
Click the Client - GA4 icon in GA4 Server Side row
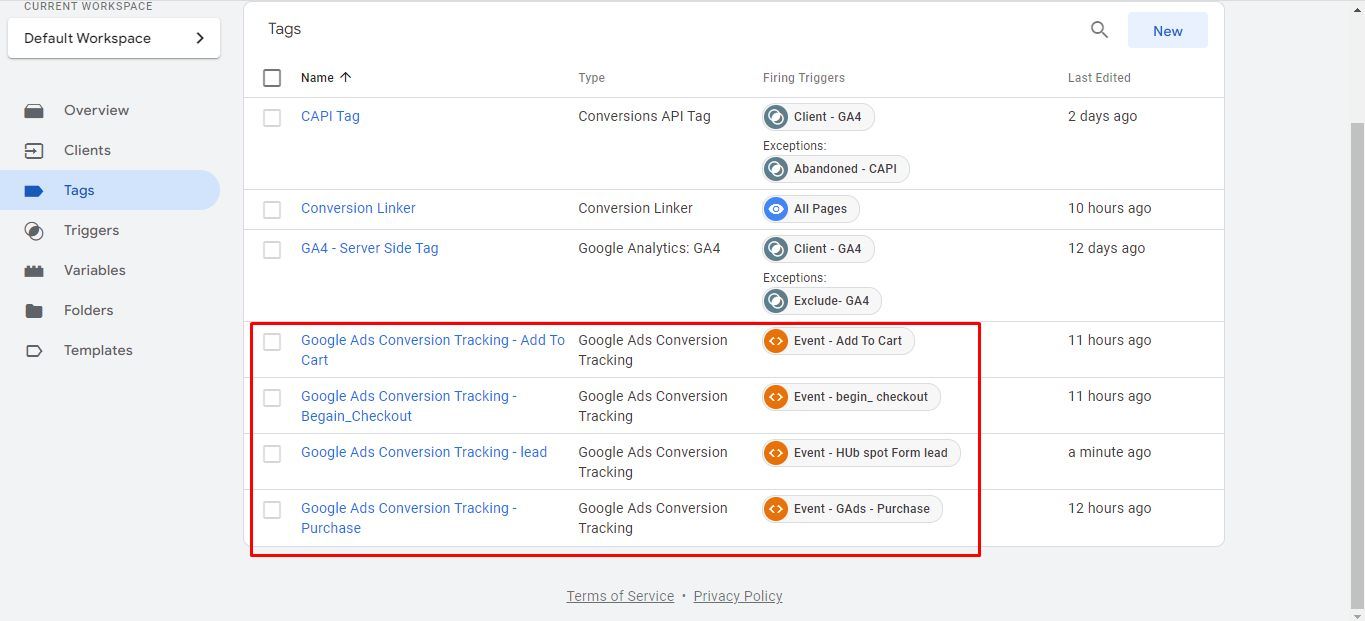point(776,249)
